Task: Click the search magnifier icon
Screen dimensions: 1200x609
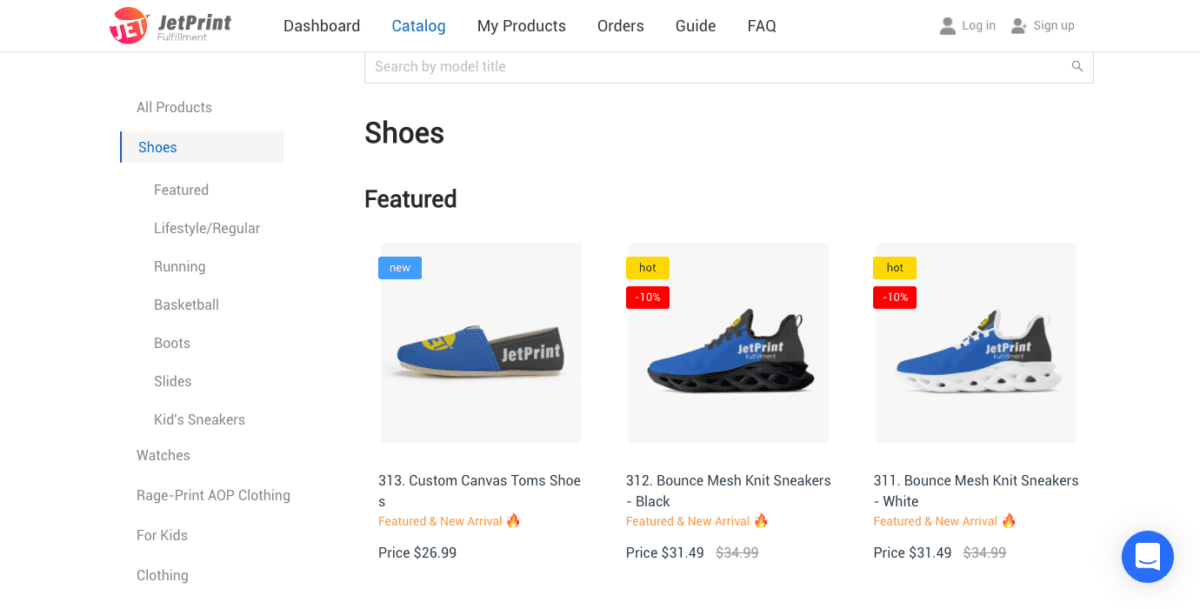Action: coord(1077,67)
